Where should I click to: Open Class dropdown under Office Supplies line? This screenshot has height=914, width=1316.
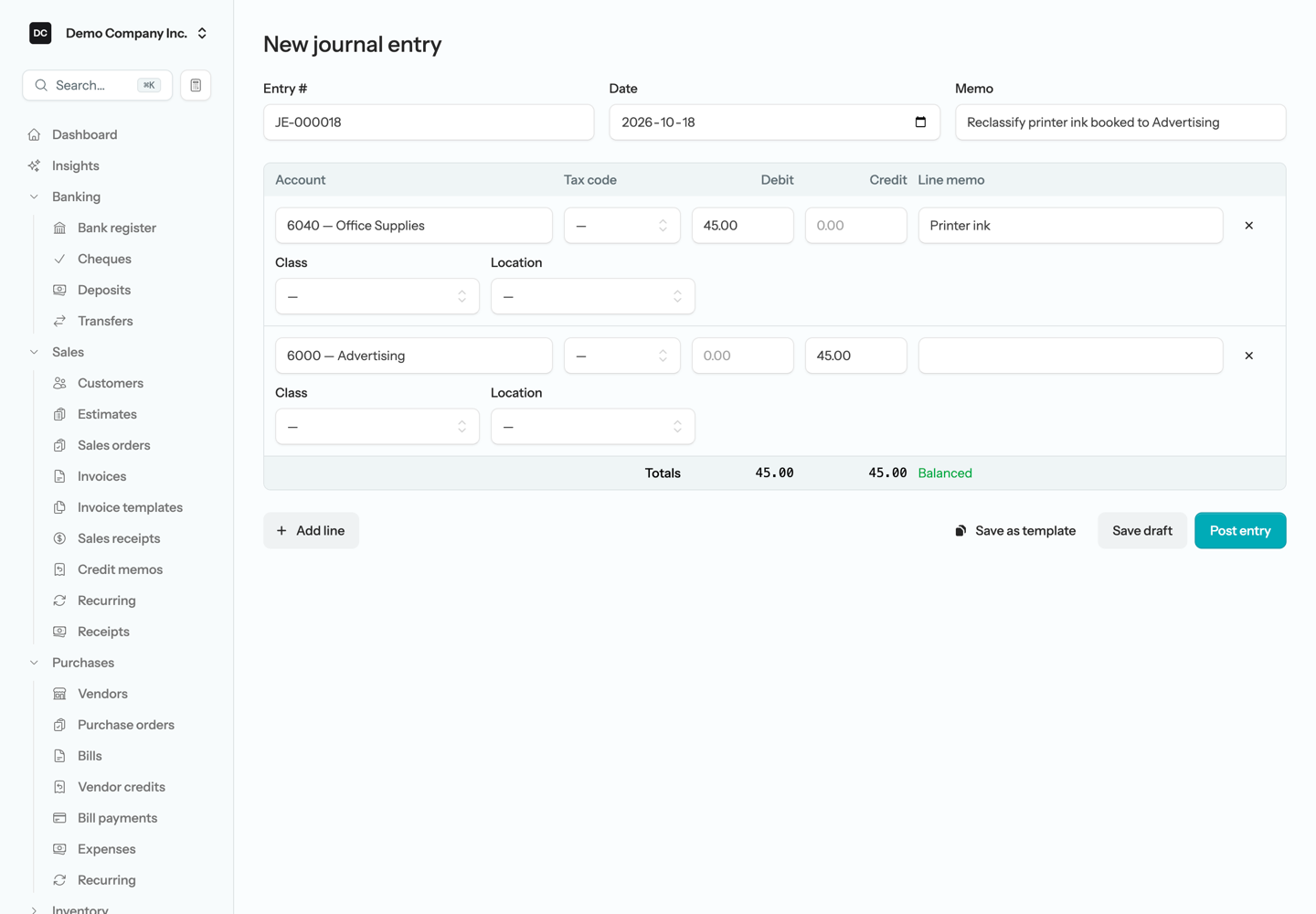point(377,296)
